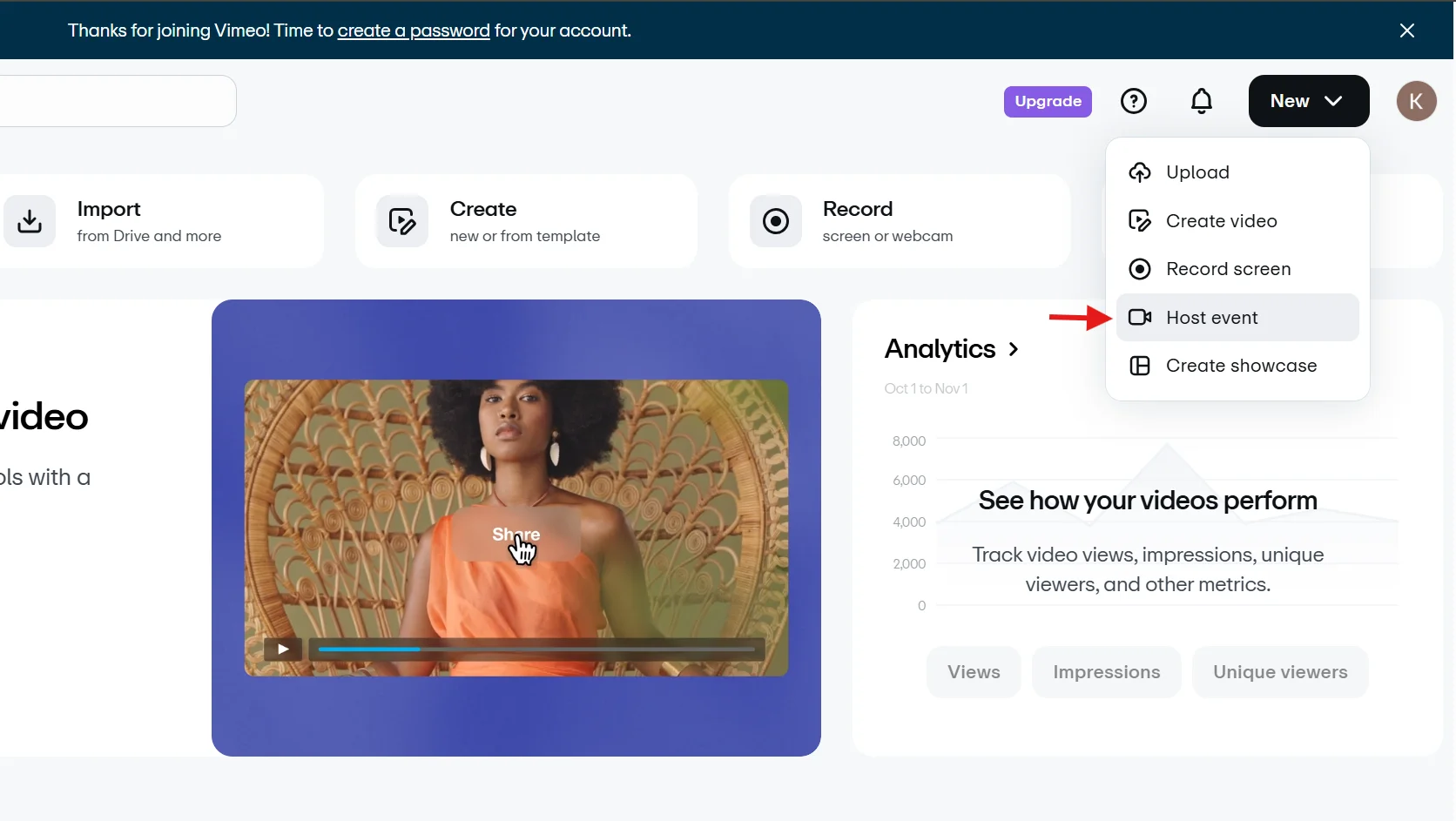Select Create video menu entry
This screenshot has height=821, width=1456.
(1221, 221)
